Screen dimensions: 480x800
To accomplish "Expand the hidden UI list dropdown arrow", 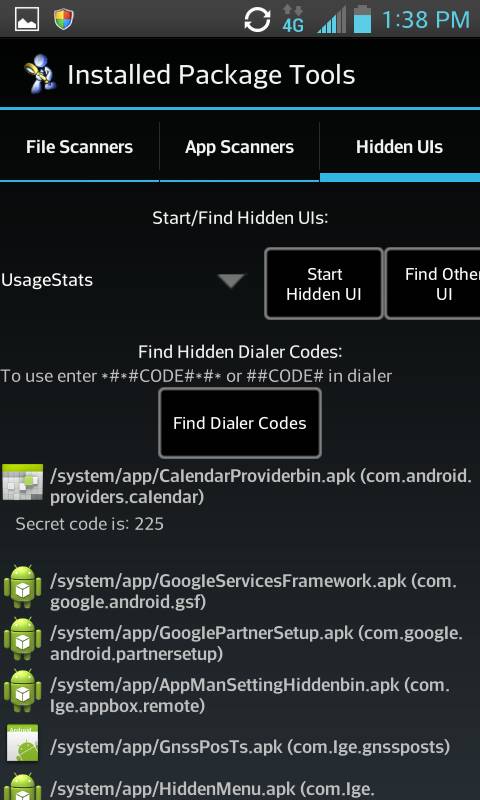I will click(x=232, y=281).
